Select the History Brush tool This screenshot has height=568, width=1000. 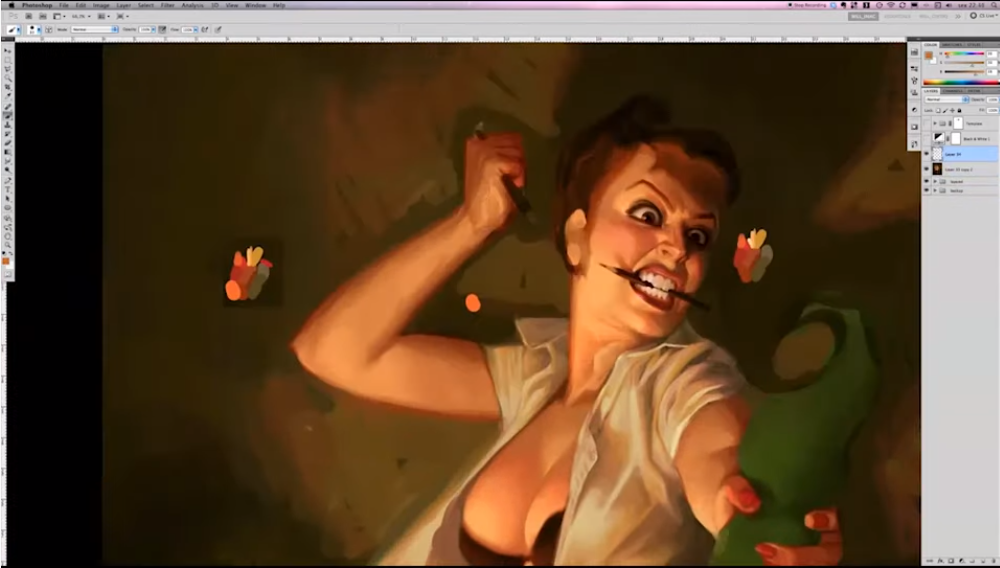(8, 134)
